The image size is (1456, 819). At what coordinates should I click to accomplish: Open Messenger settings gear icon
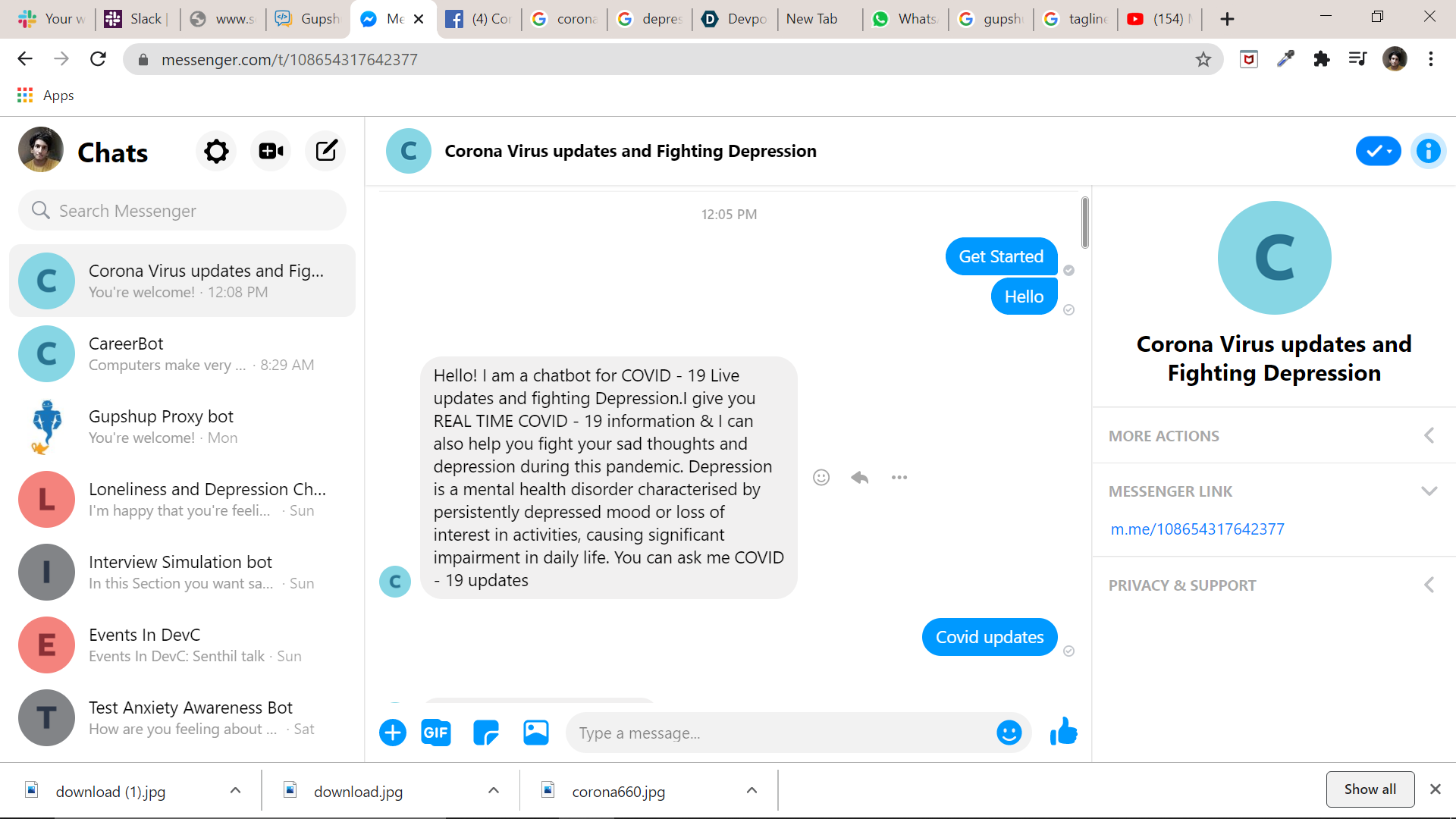click(x=216, y=151)
